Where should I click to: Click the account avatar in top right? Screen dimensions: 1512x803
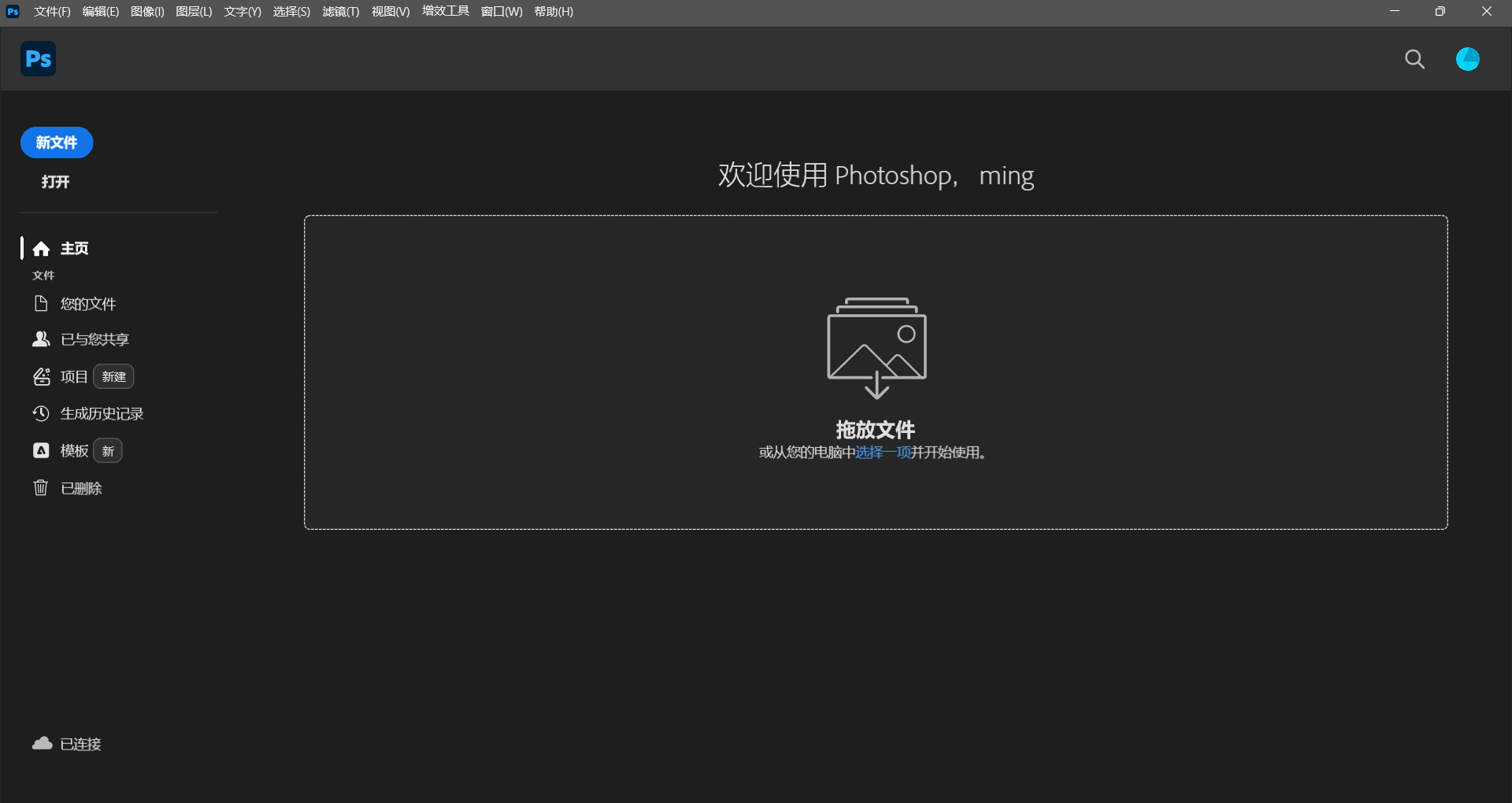coord(1468,59)
